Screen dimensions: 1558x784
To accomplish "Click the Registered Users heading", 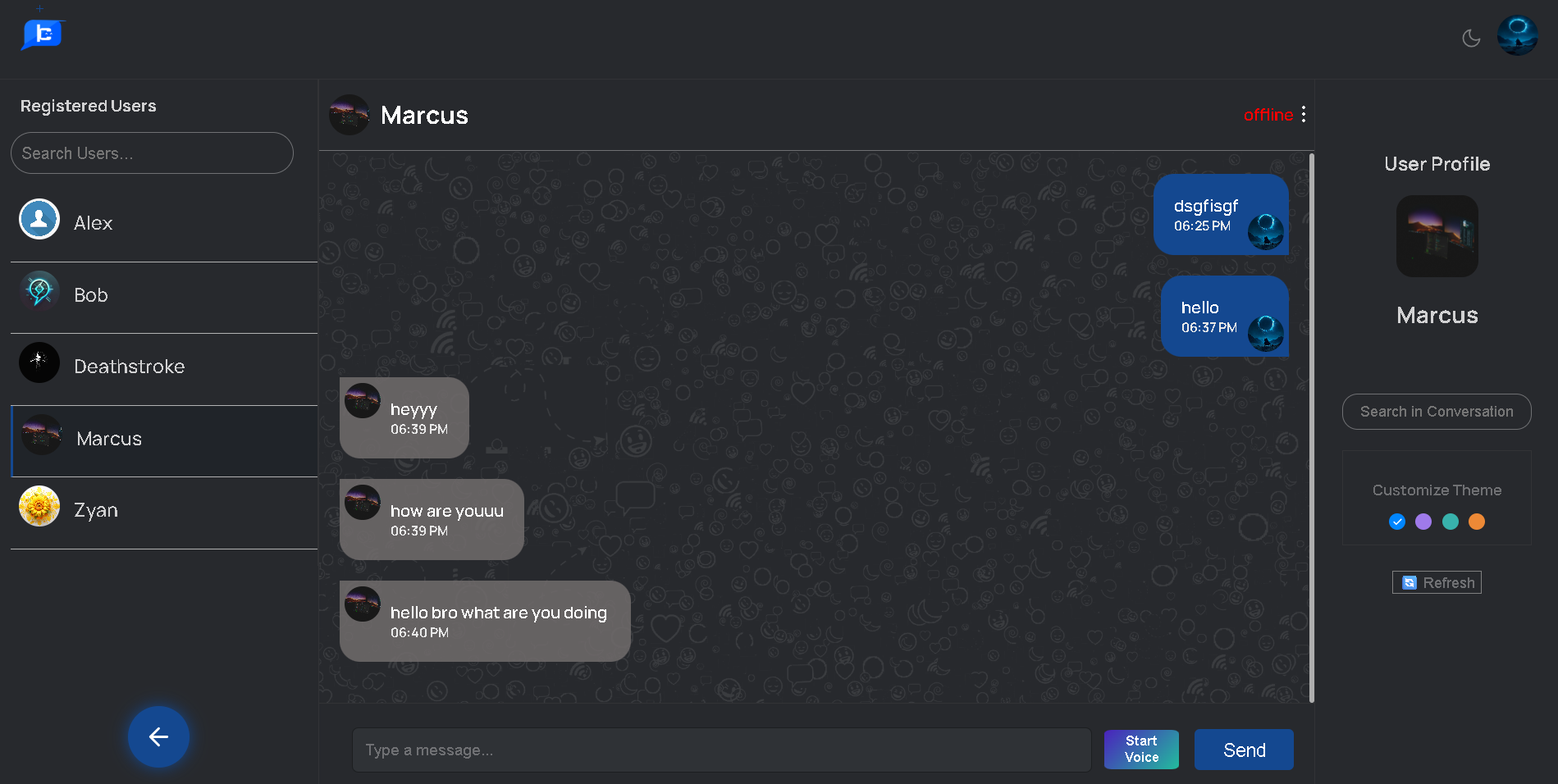I will click(x=88, y=106).
